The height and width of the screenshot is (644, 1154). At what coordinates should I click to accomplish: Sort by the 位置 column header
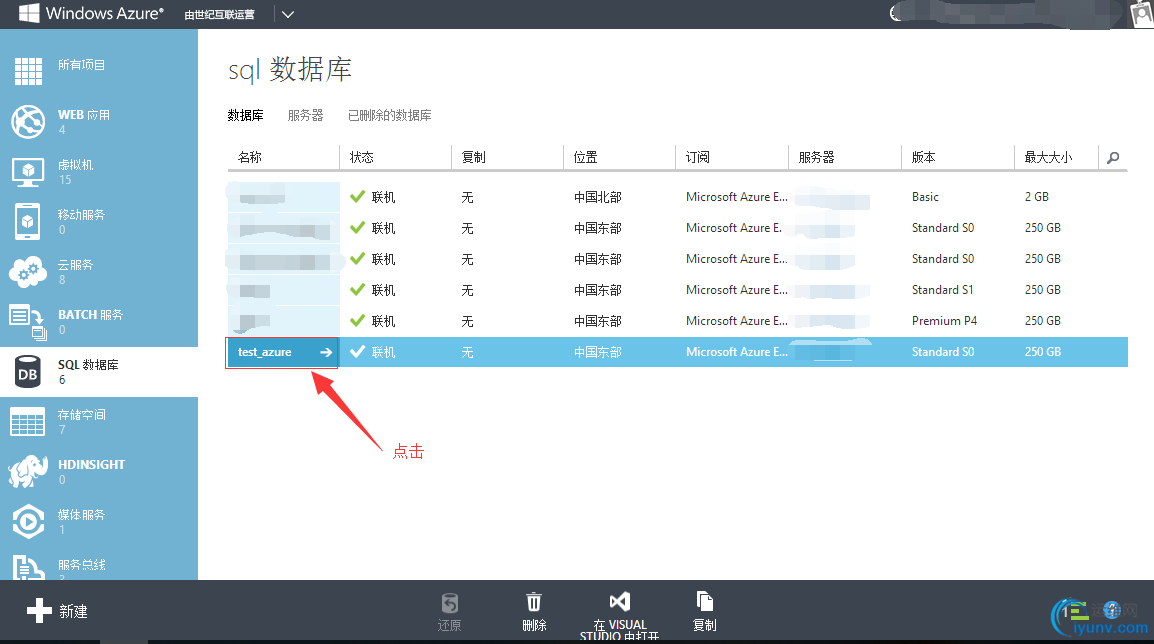click(586, 158)
